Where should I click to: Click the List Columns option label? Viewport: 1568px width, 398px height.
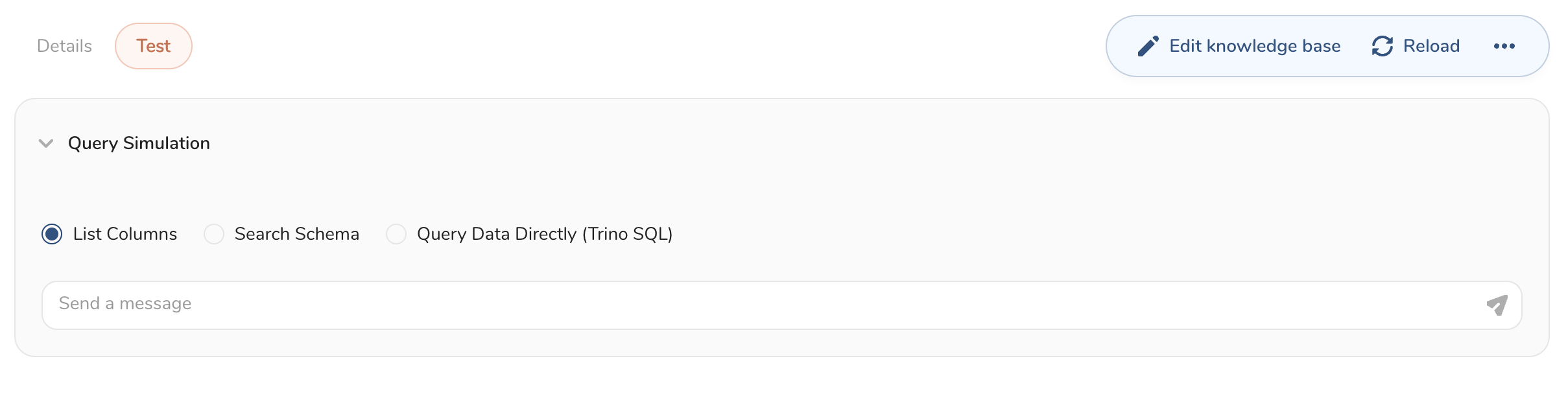(x=125, y=234)
